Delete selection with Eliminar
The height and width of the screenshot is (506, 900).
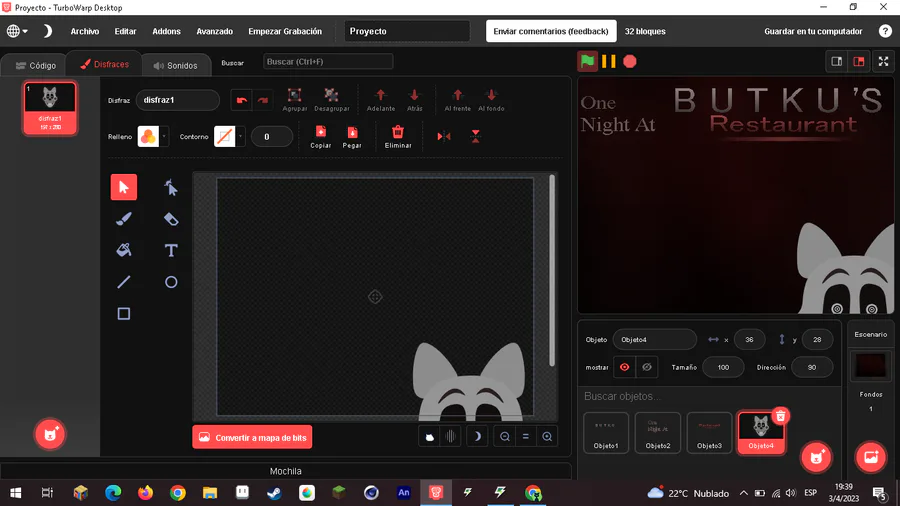(x=398, y=137)
